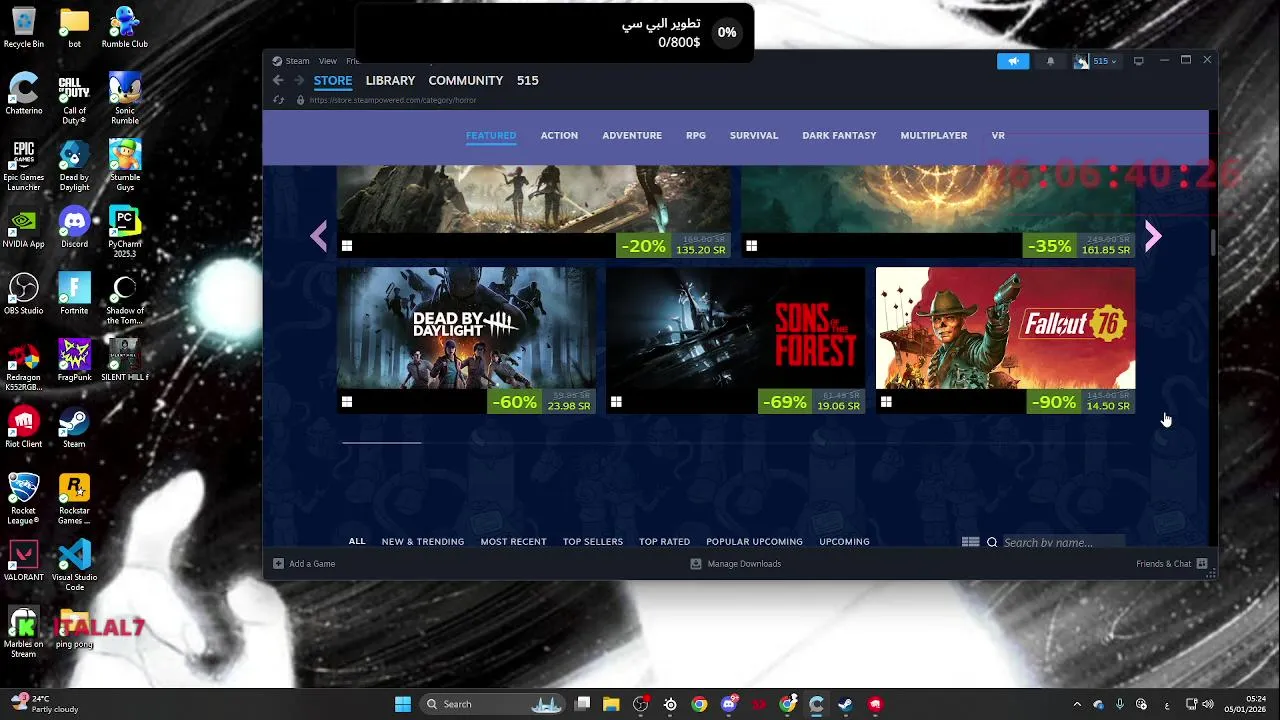Viewport: 1280px width, 720px height.
Task: Filter list by TOP SELLERS
Action: tap(593, 541)
